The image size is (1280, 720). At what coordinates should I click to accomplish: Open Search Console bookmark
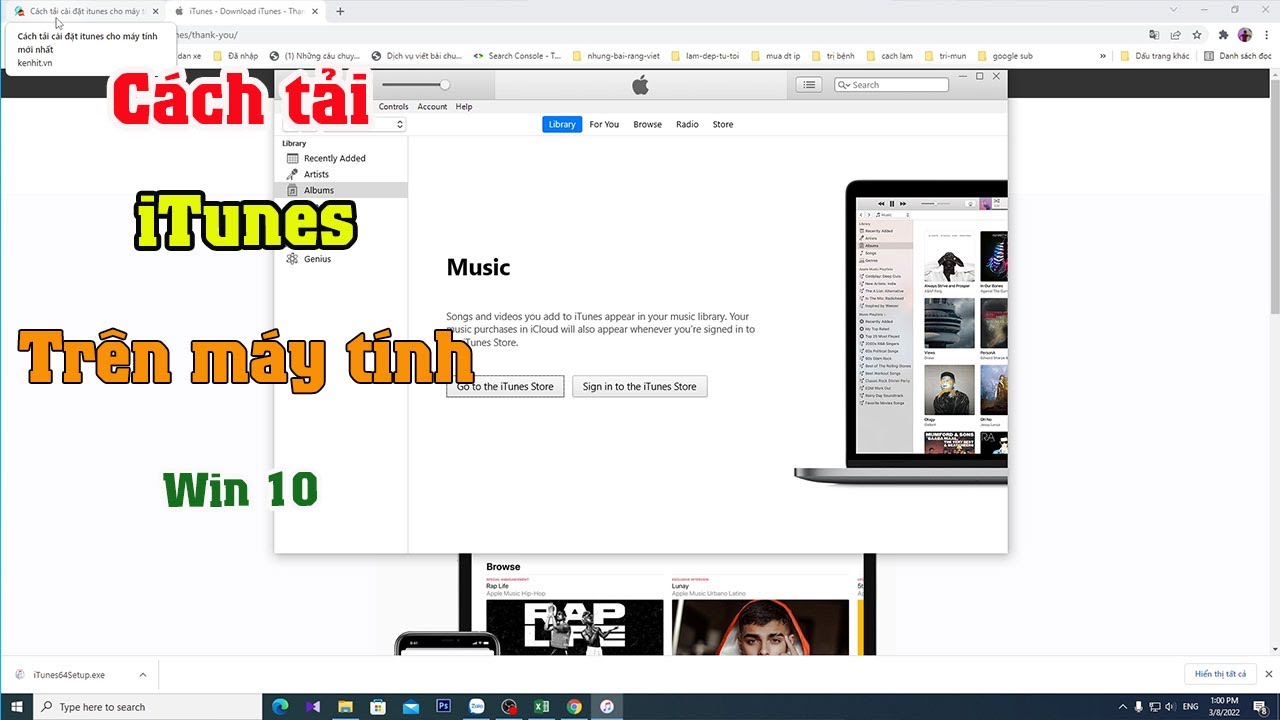[x=516, y=56]
